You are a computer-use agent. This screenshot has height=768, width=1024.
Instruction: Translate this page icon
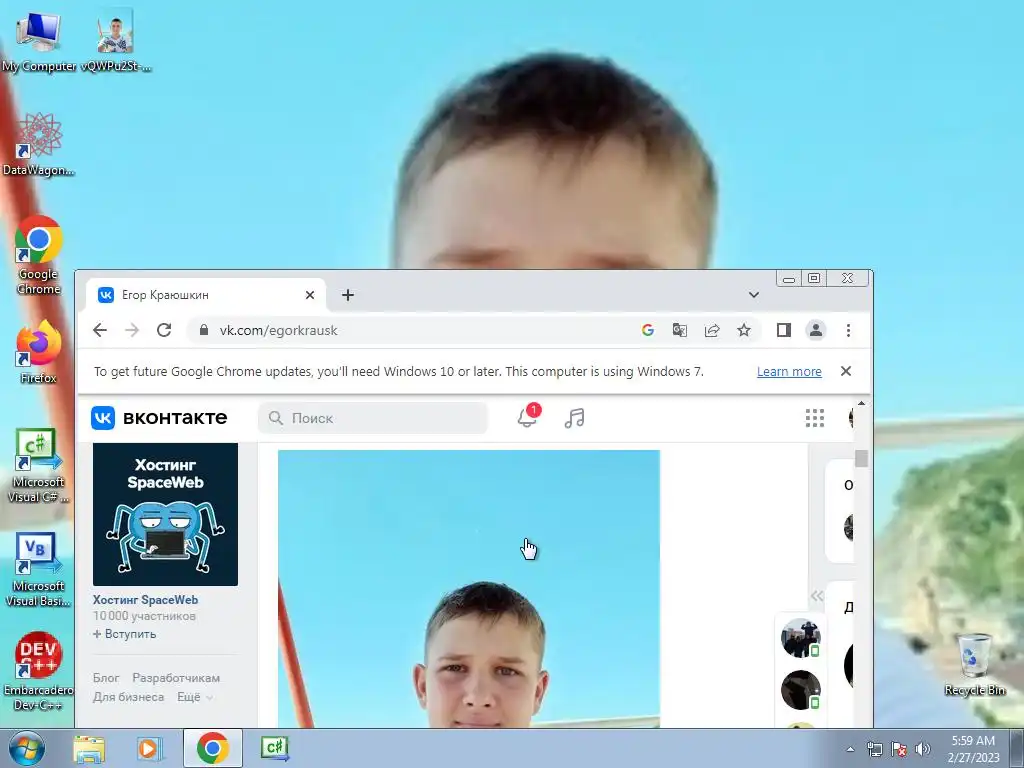click(680, 330)
